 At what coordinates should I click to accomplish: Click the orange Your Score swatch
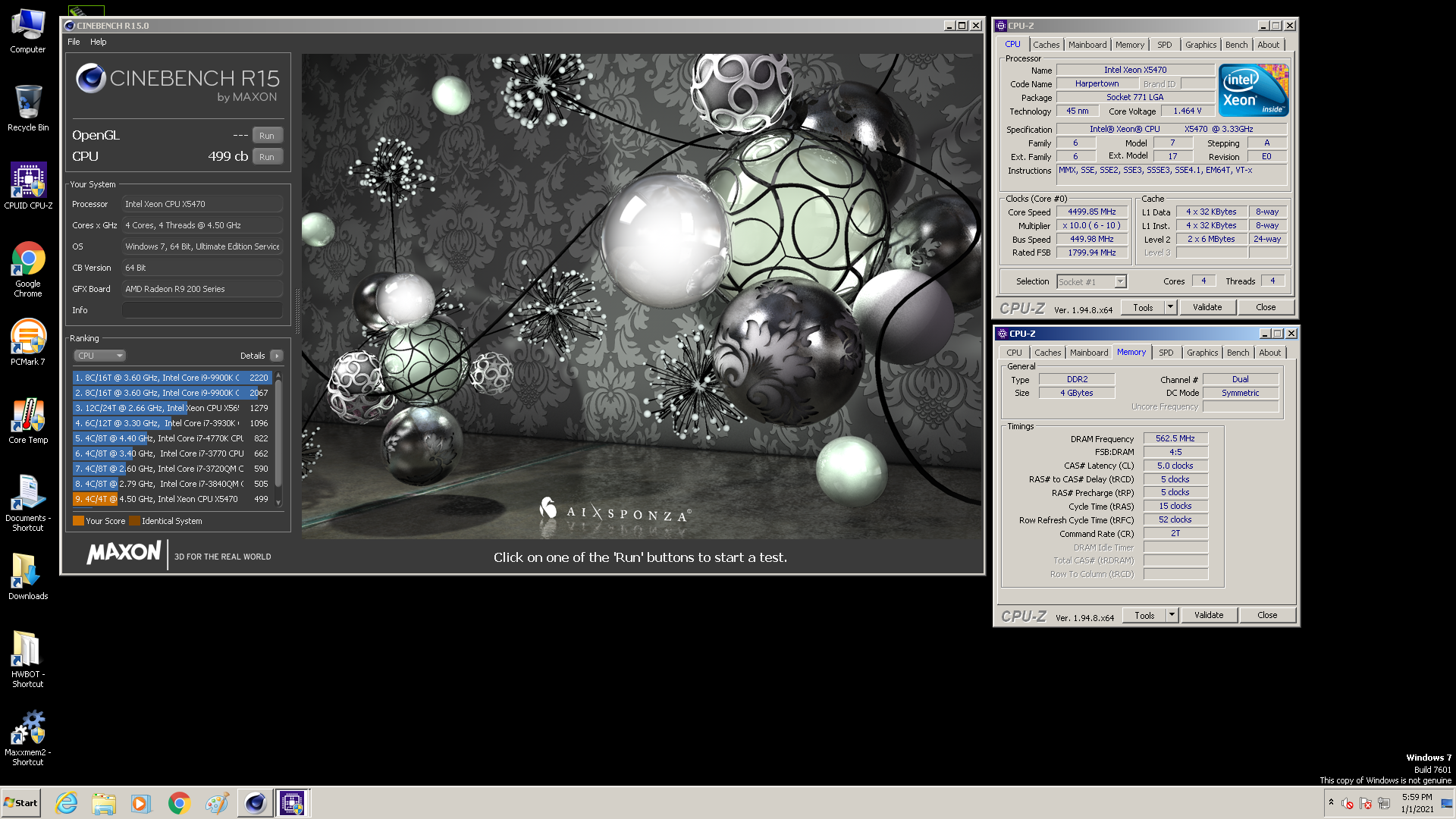point(78,521)
